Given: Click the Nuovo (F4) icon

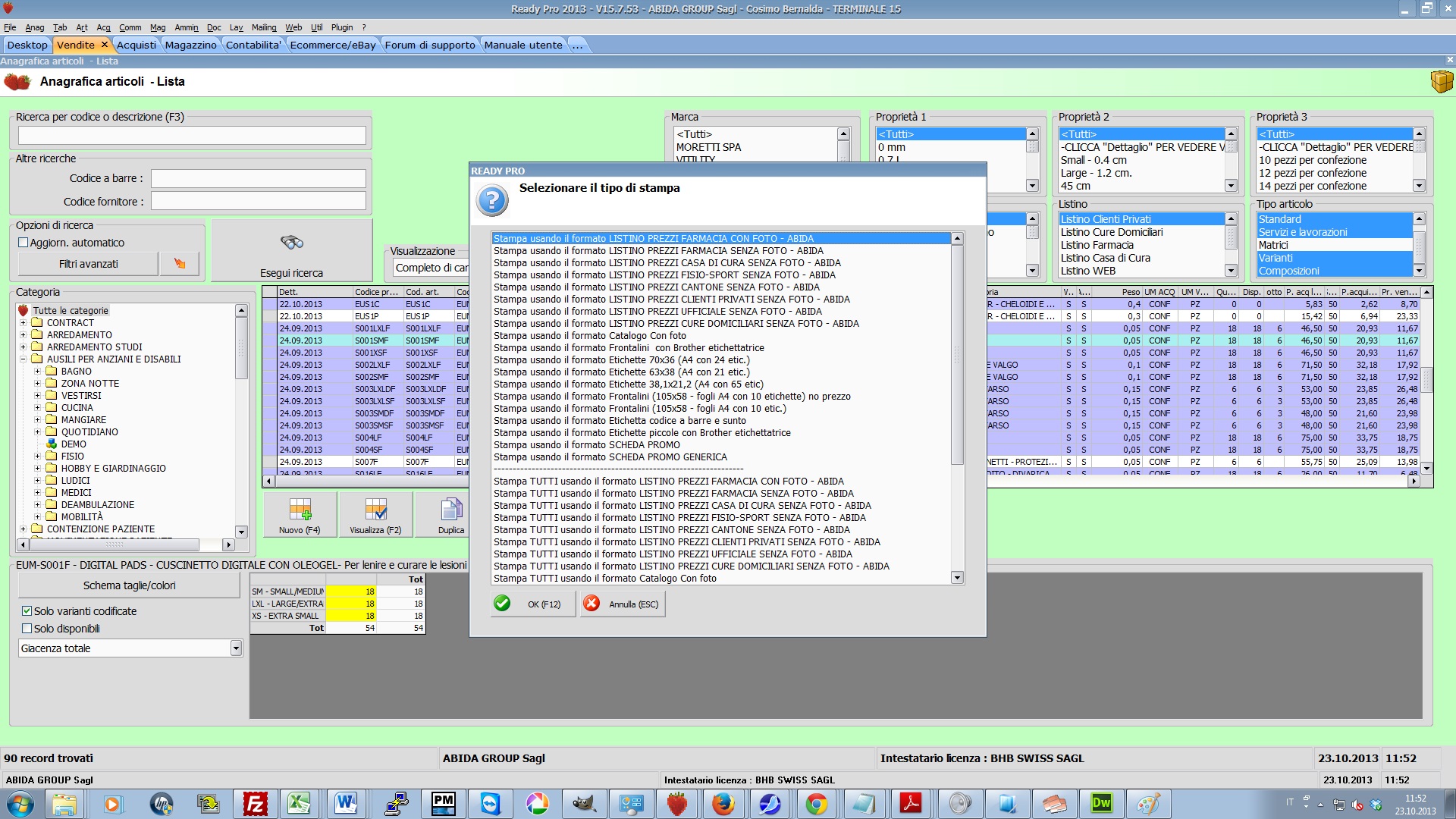Looking at the screenshot, I should pos(300,510).
